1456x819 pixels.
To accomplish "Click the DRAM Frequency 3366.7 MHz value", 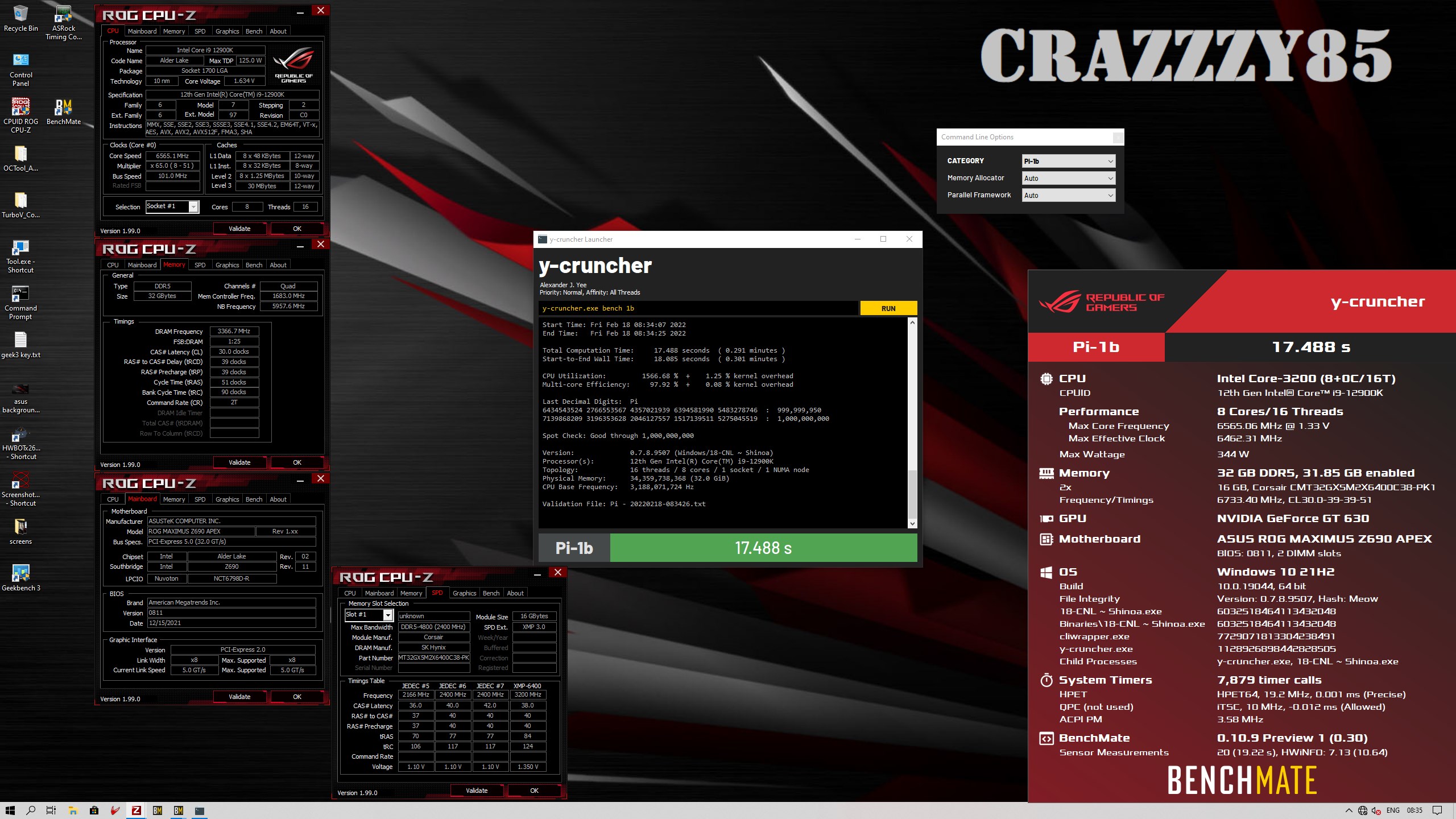I will pos(234,331).
